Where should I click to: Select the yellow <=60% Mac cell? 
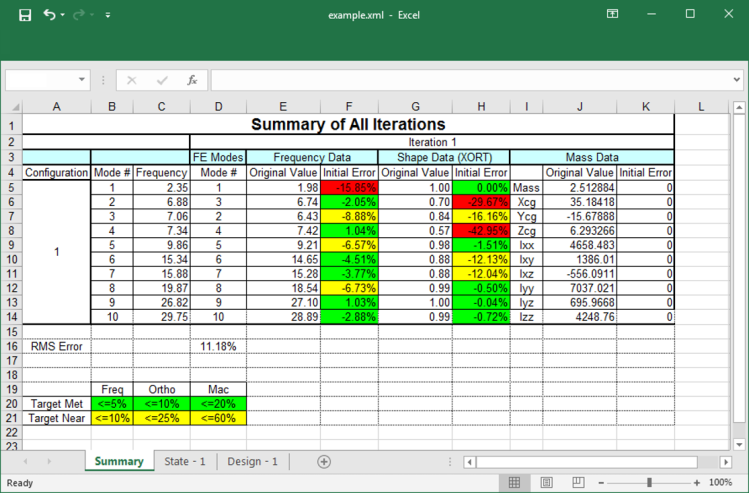pos(218,418)
